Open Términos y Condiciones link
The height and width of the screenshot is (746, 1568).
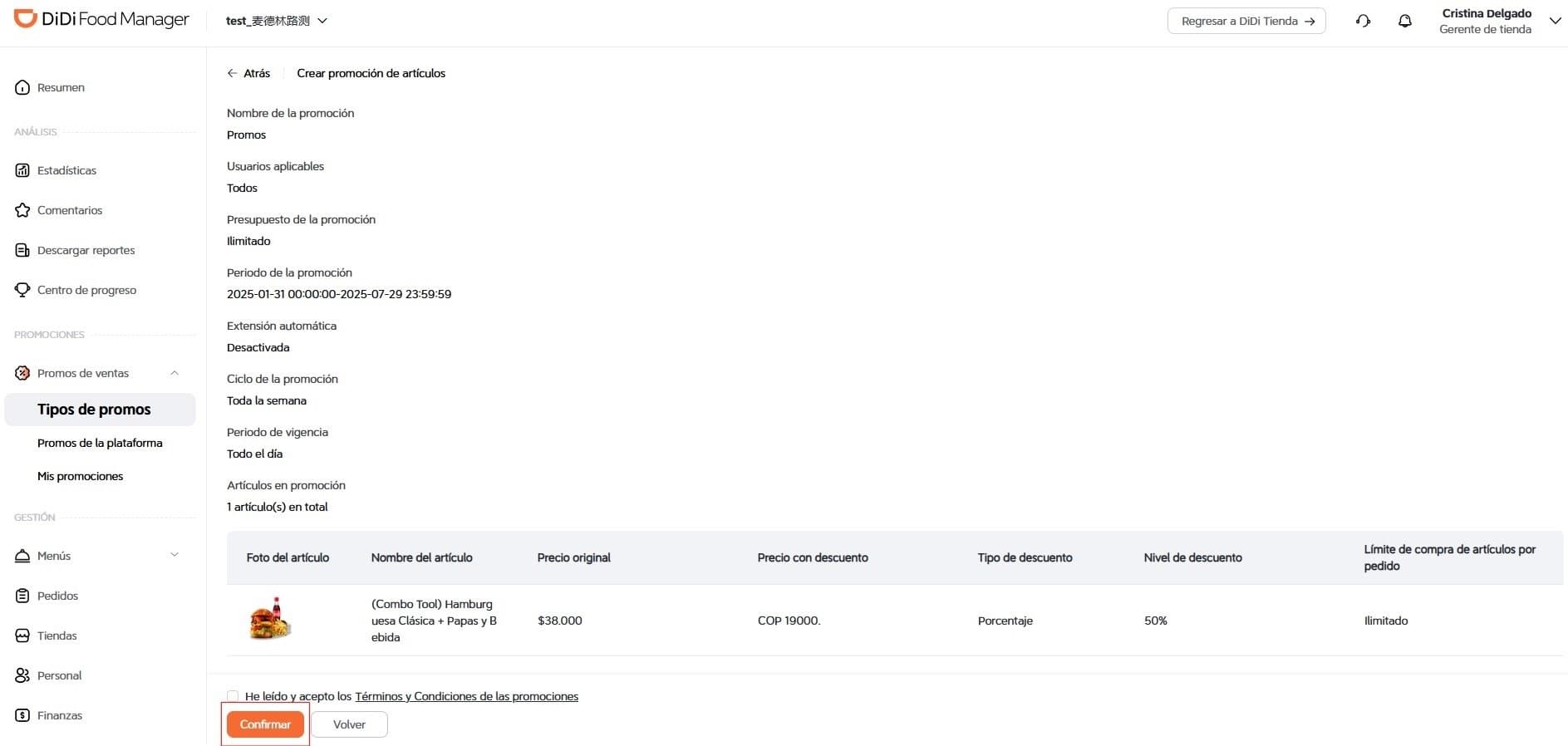[466, 696]
